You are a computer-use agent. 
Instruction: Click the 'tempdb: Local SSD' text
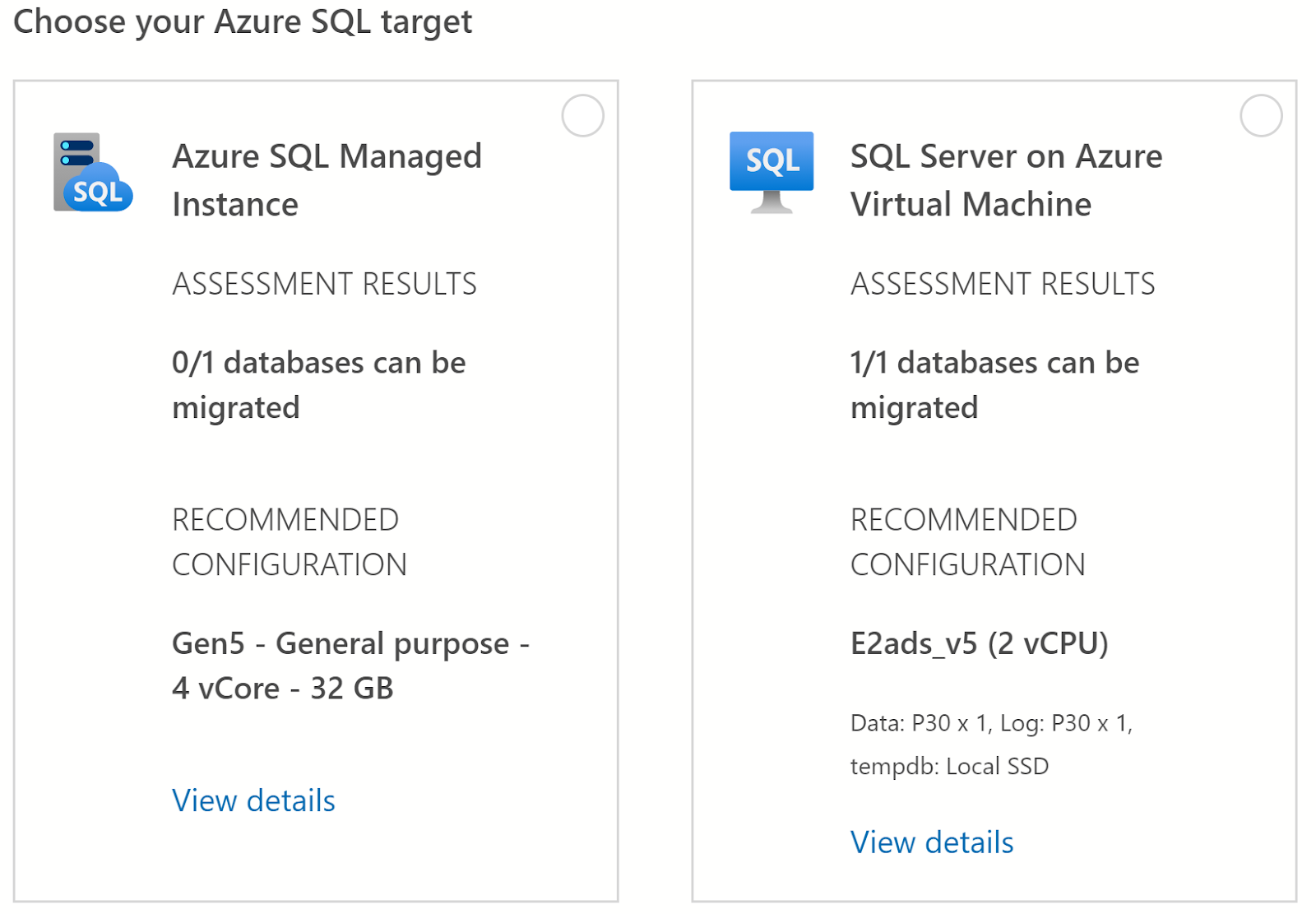tap(949, 767)
